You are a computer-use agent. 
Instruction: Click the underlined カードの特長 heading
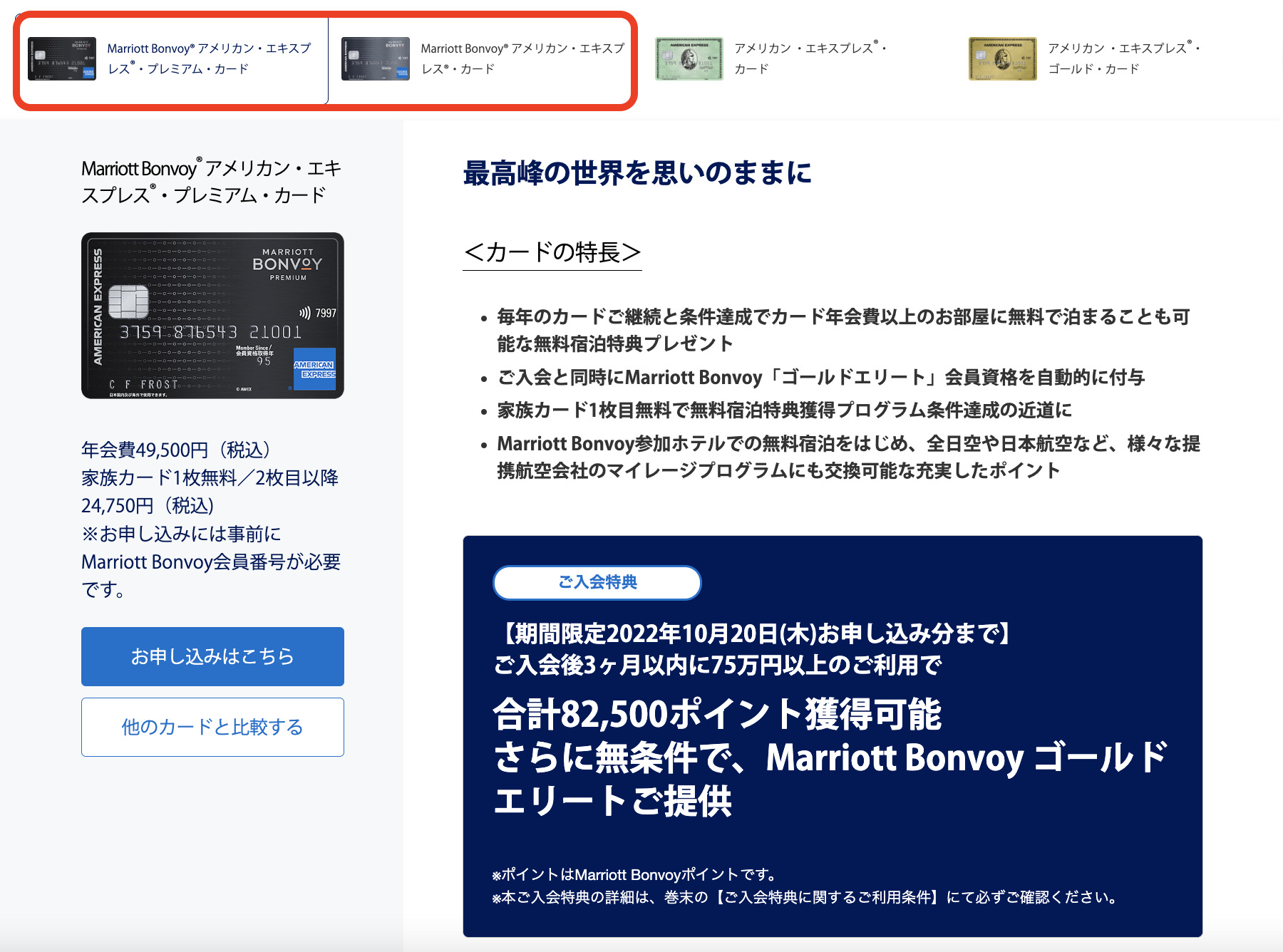[552, 252]
